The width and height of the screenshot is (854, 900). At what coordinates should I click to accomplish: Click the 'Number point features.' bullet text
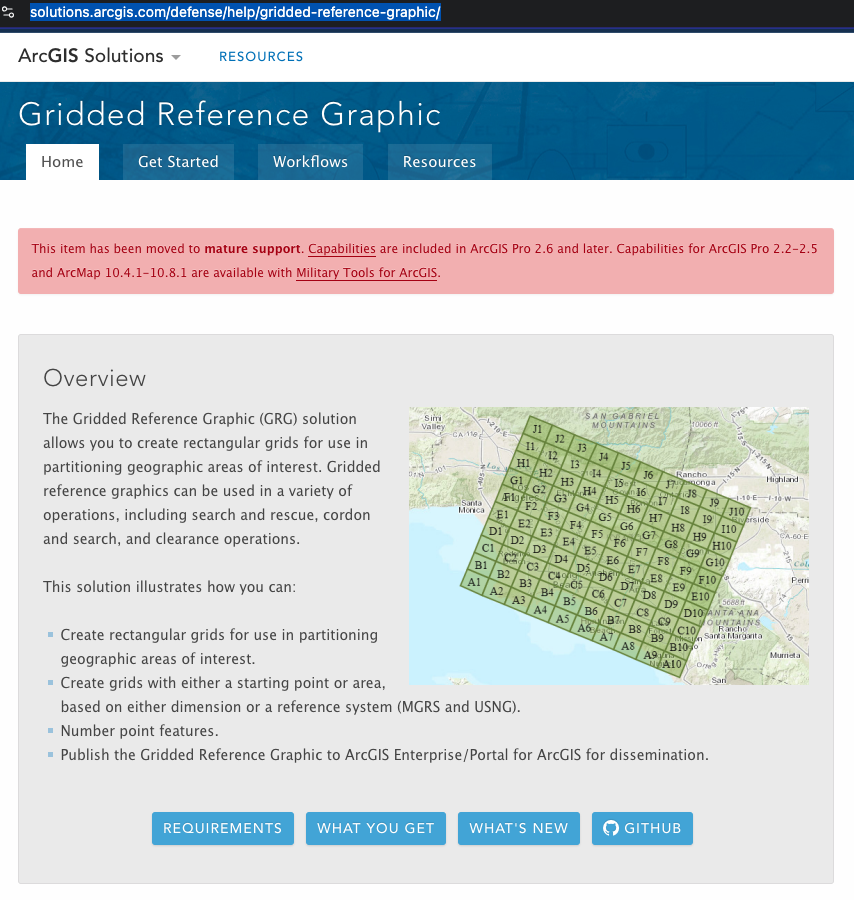click(x=139, y=731)
